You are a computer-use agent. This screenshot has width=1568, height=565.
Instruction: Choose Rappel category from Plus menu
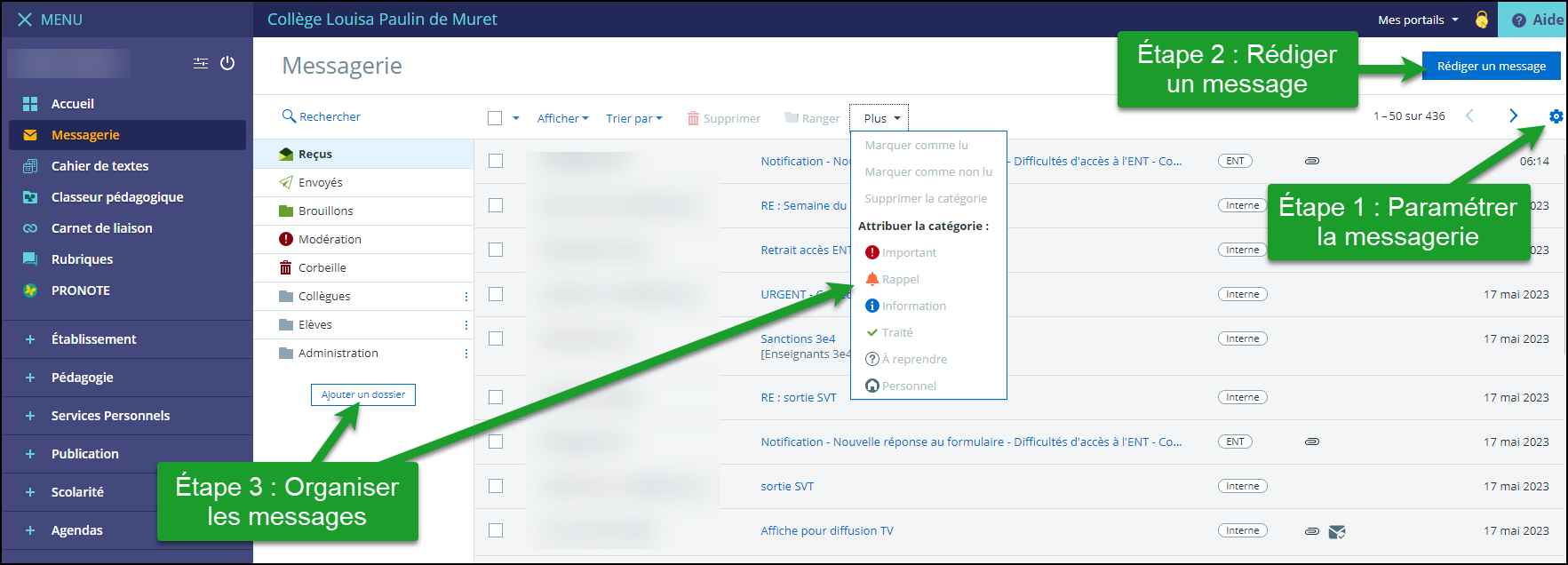point(900,279)
